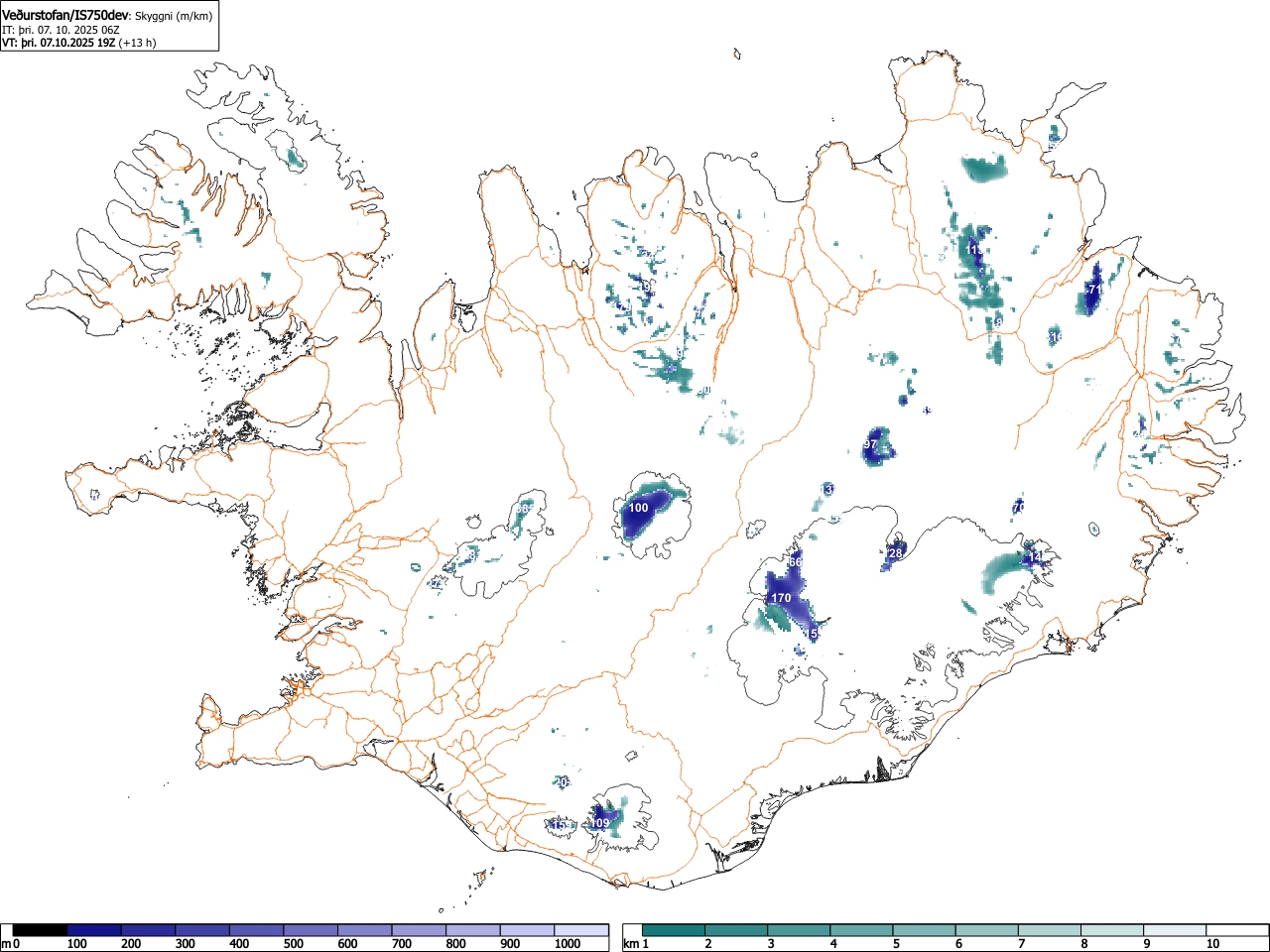Viewport: 1270px width, 952px height.
Task: Select the 100–200 m dark navy swatch
Action: tap(94, 930)
